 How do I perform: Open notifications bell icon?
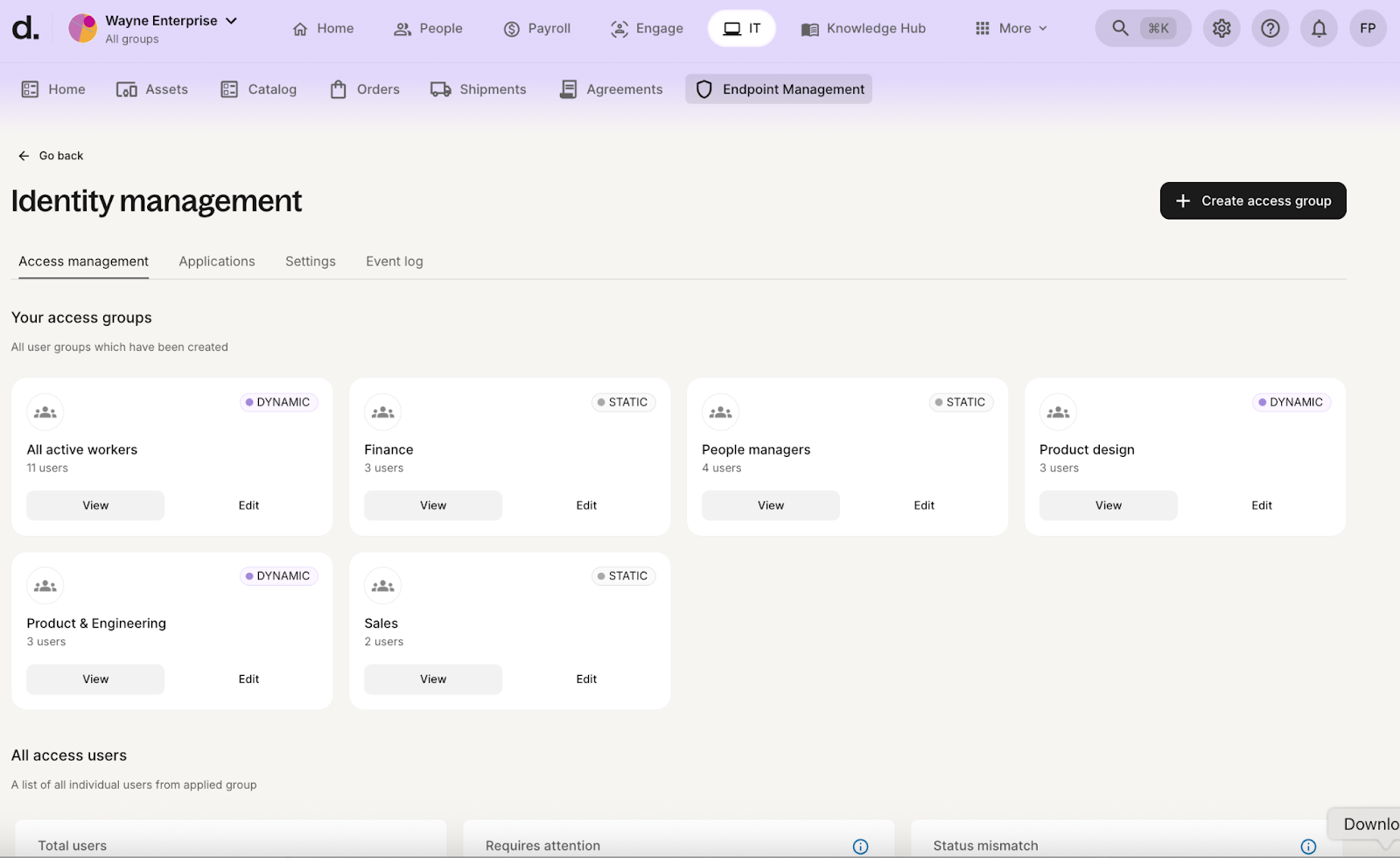[1319, 28]
